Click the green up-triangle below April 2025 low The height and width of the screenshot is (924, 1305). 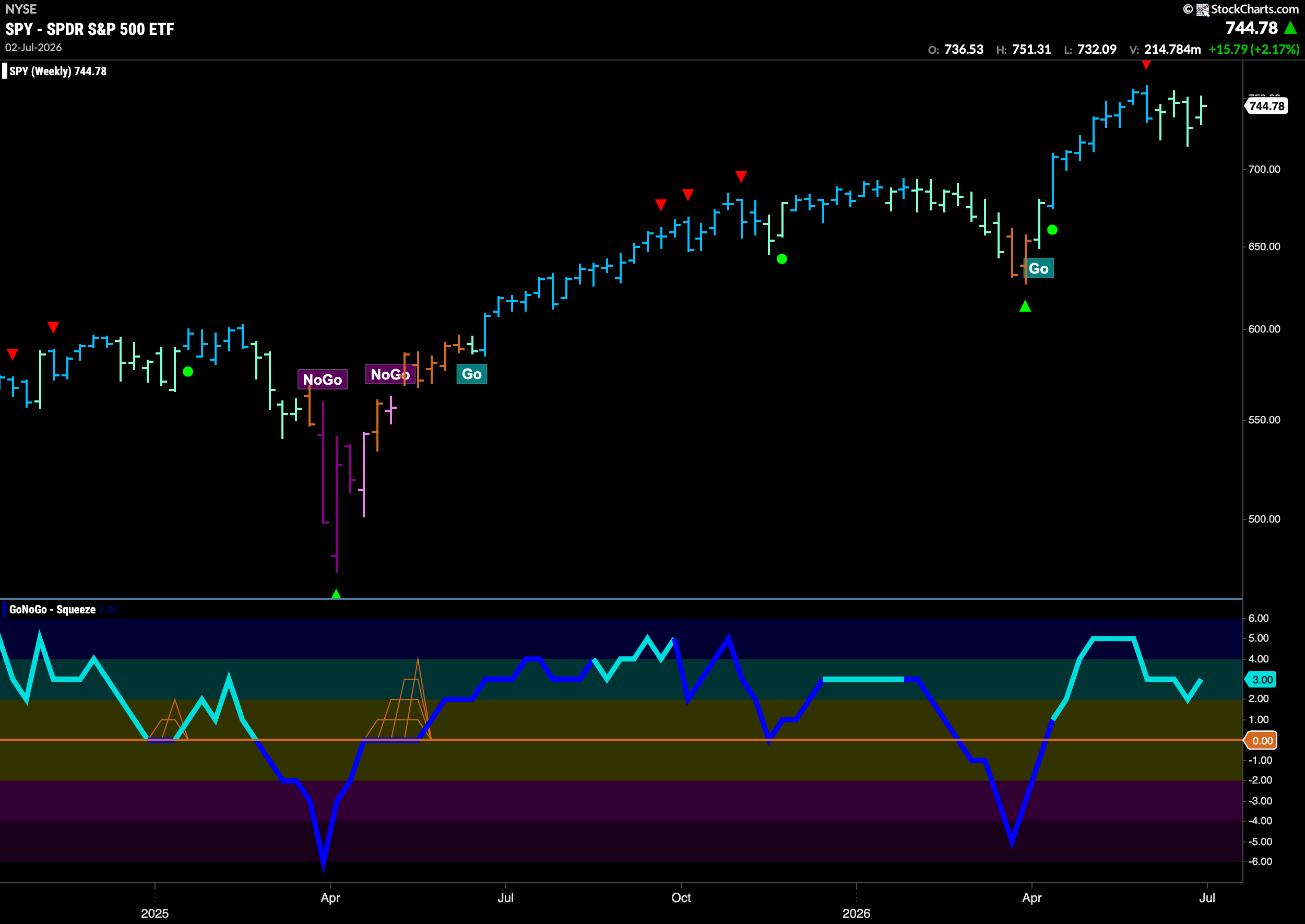tap(336, 594)
